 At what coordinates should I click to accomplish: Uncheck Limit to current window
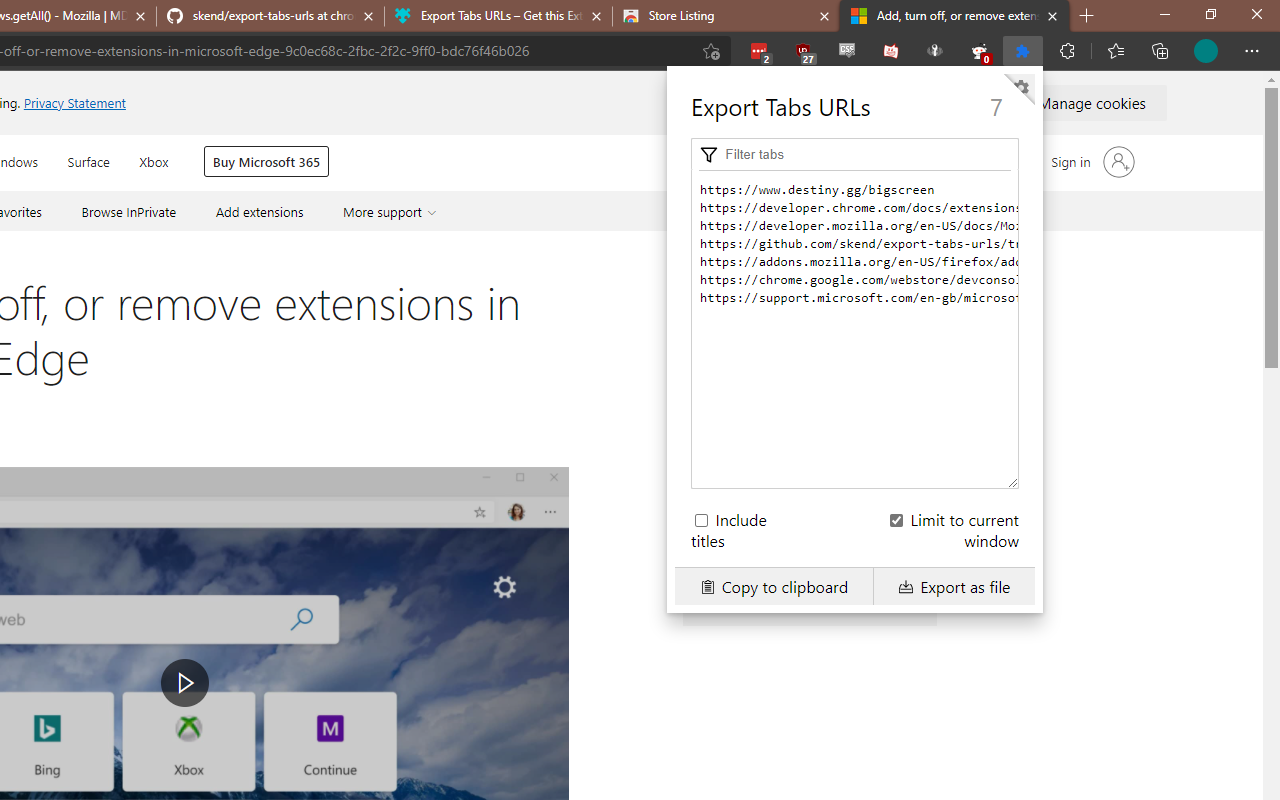pos(896,520)
